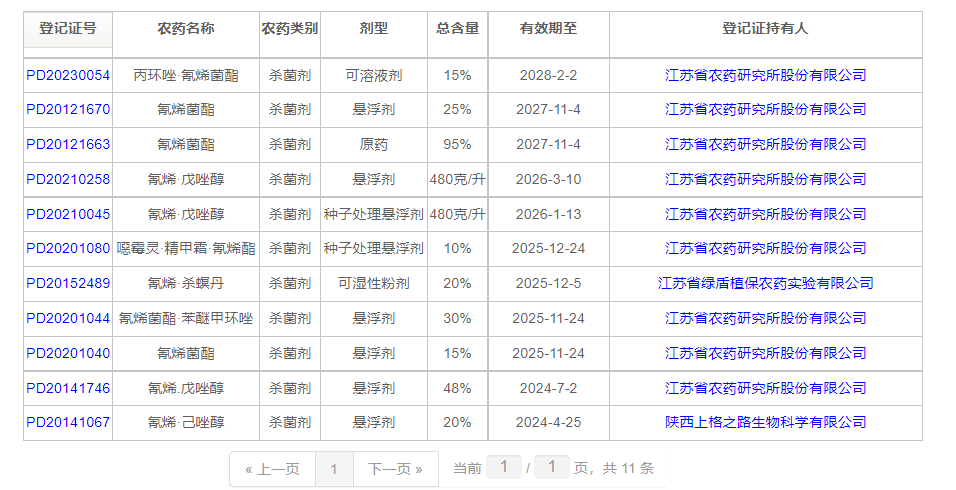Open registration PD20141067 link
This screenshot has height=490, width=956.
point(68,422)
